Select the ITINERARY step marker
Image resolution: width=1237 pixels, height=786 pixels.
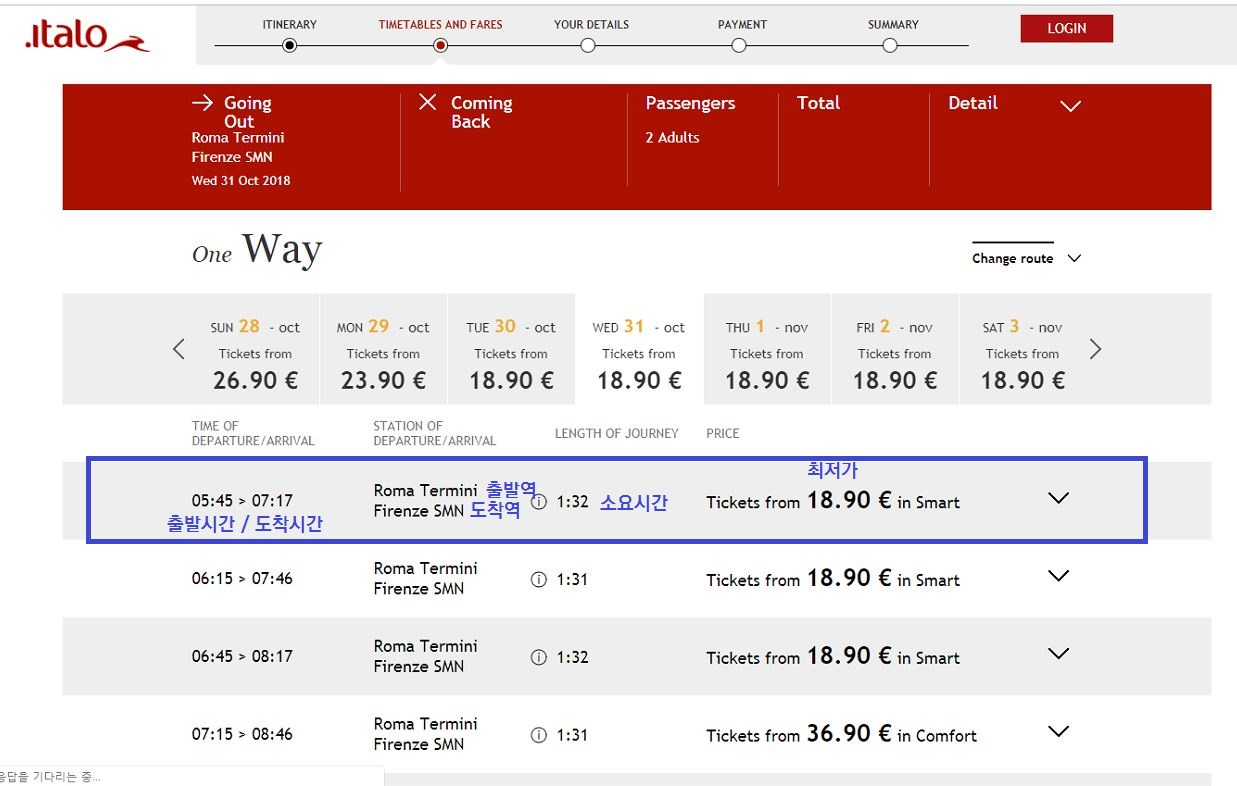click(x=290, y=45)
